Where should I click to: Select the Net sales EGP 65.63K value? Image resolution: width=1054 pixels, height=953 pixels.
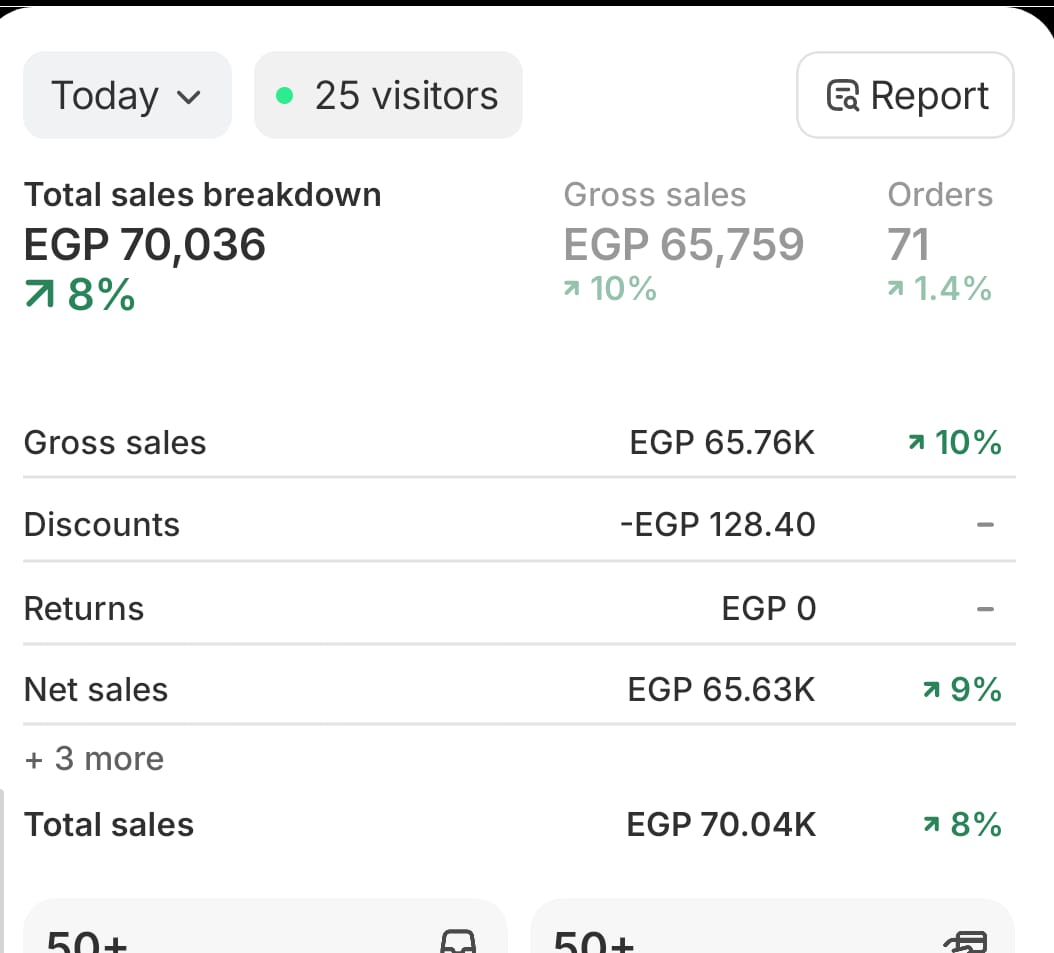tap(721, 690)
